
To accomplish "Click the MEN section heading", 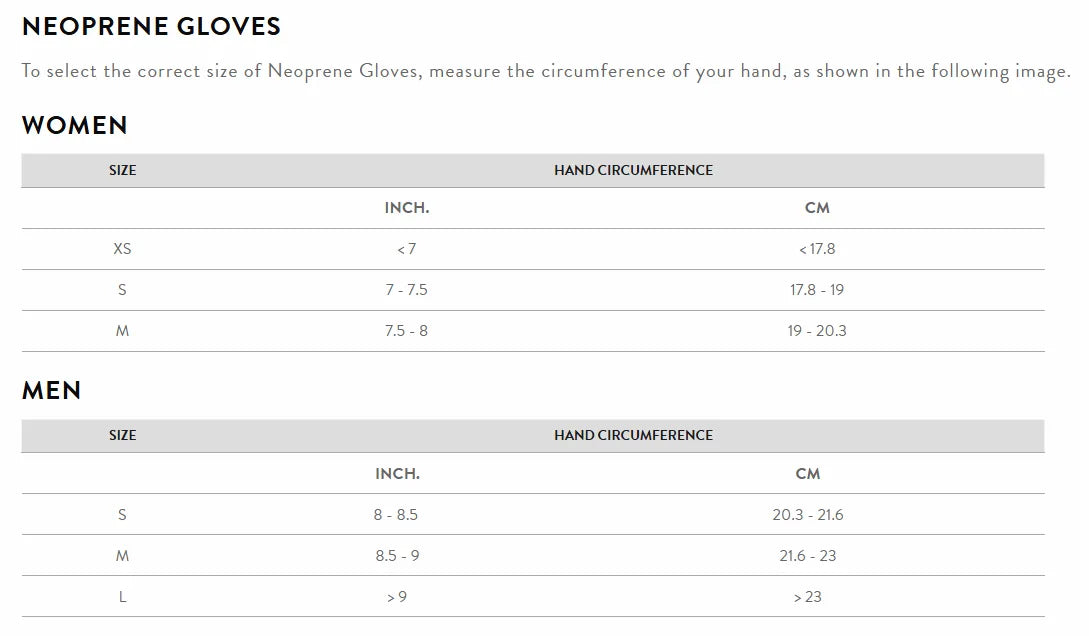I will click(x=52, y=391).
